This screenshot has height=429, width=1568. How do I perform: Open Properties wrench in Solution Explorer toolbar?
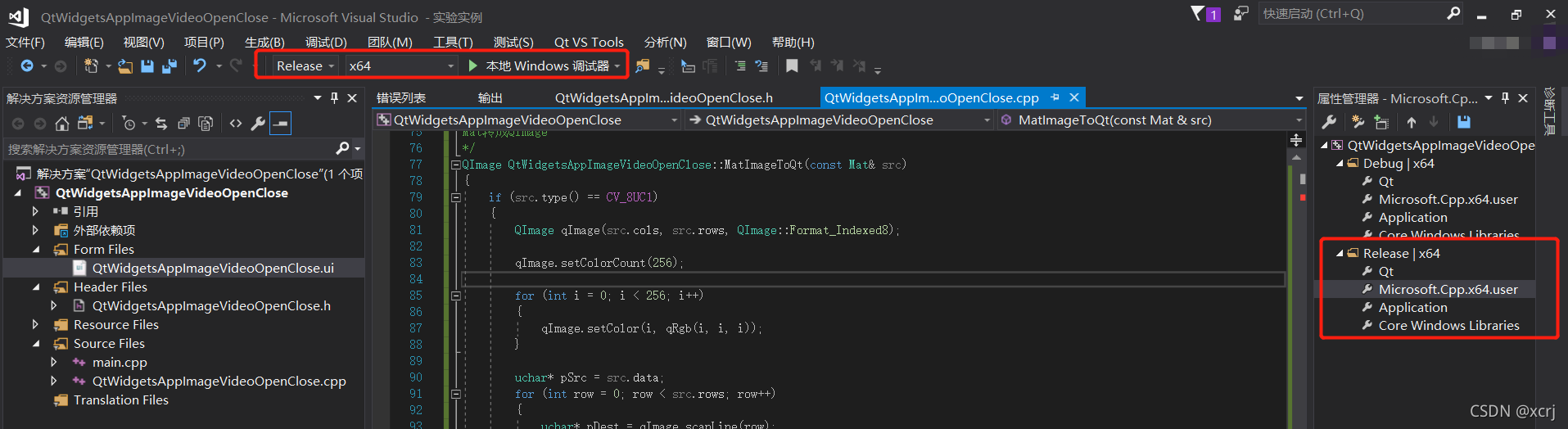tap(258, 124)
